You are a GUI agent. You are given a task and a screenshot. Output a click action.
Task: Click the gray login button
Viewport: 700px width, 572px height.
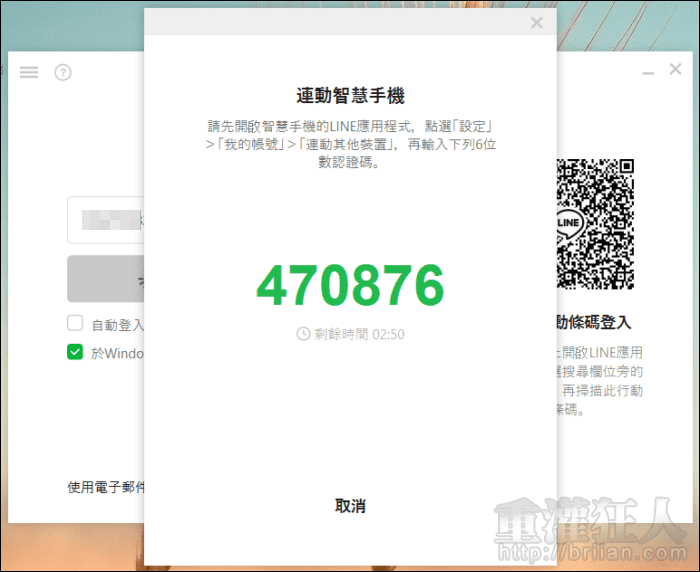[x=105, y=279]
